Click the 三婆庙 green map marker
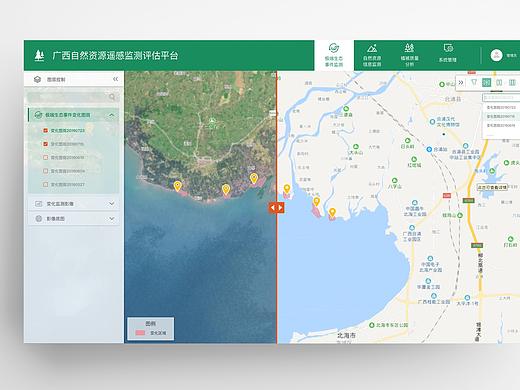The width and height of the screenshot is (520, 390). pos(346,109)
